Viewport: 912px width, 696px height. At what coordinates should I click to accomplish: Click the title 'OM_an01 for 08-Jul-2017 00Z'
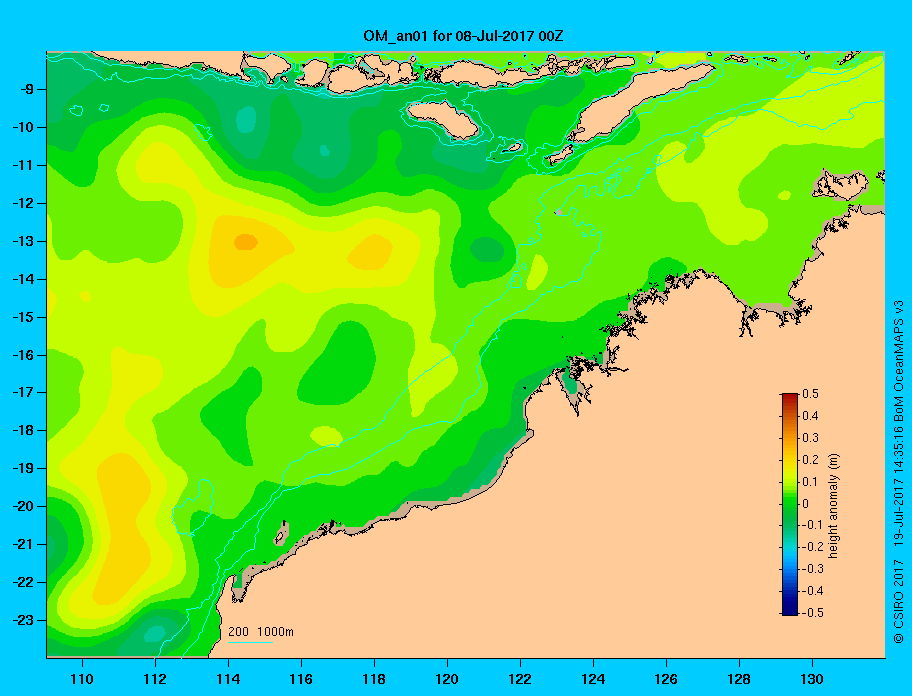(463, 36)
